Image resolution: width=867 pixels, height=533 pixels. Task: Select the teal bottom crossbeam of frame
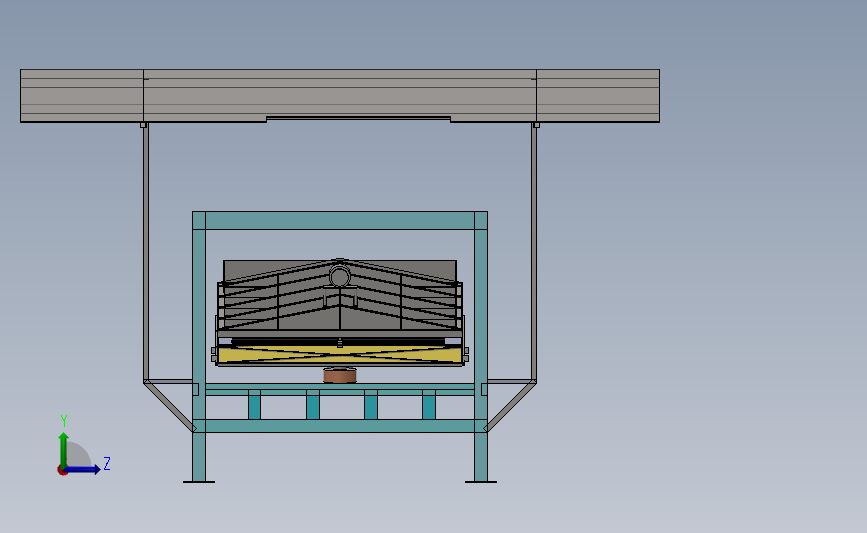pyautogui.click(x=340, y=426)
